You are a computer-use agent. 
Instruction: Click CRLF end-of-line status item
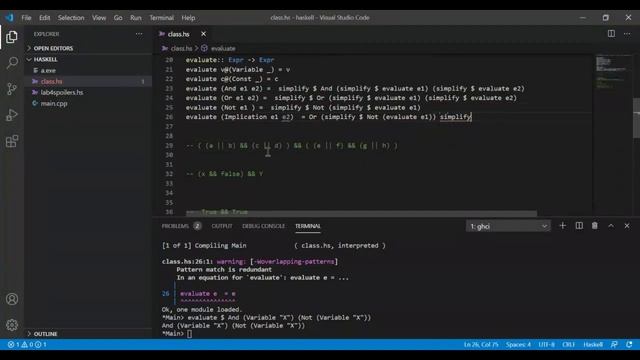tap(569, 344)
